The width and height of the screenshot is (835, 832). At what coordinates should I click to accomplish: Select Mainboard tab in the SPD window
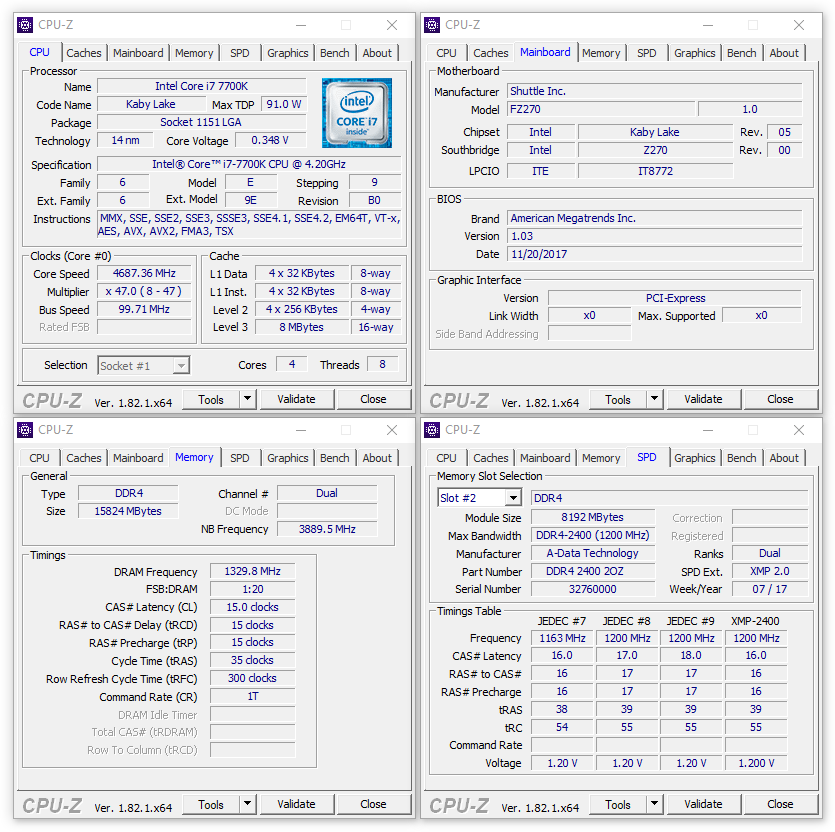coord(545,458)
